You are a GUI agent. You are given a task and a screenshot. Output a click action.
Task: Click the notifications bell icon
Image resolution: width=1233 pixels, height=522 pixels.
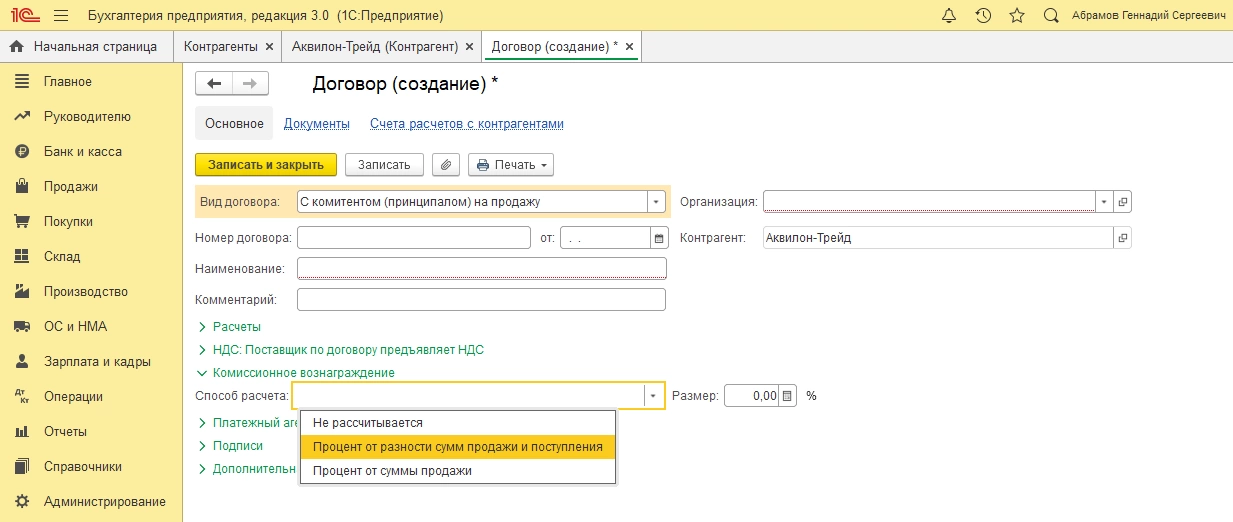point(949,16)
